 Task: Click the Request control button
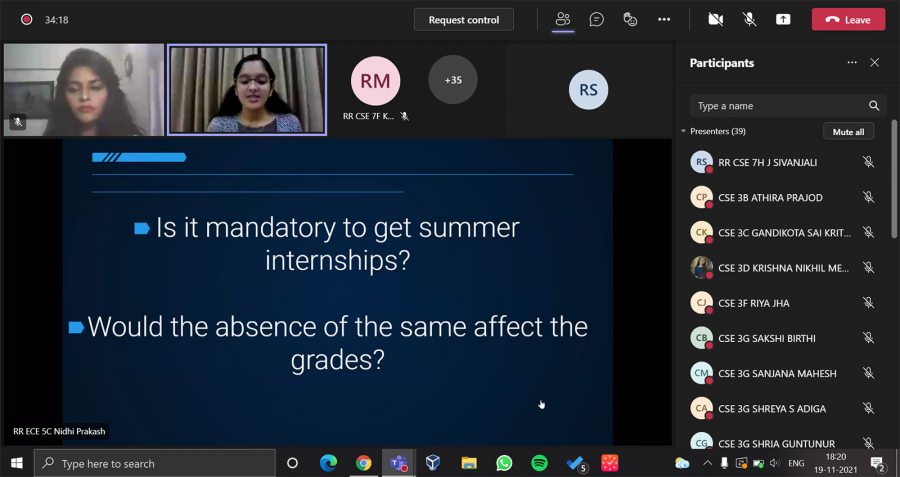464,19
